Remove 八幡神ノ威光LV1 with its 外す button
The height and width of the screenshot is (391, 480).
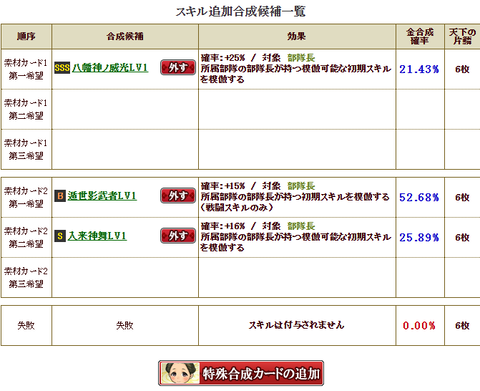tap(178, 68)
